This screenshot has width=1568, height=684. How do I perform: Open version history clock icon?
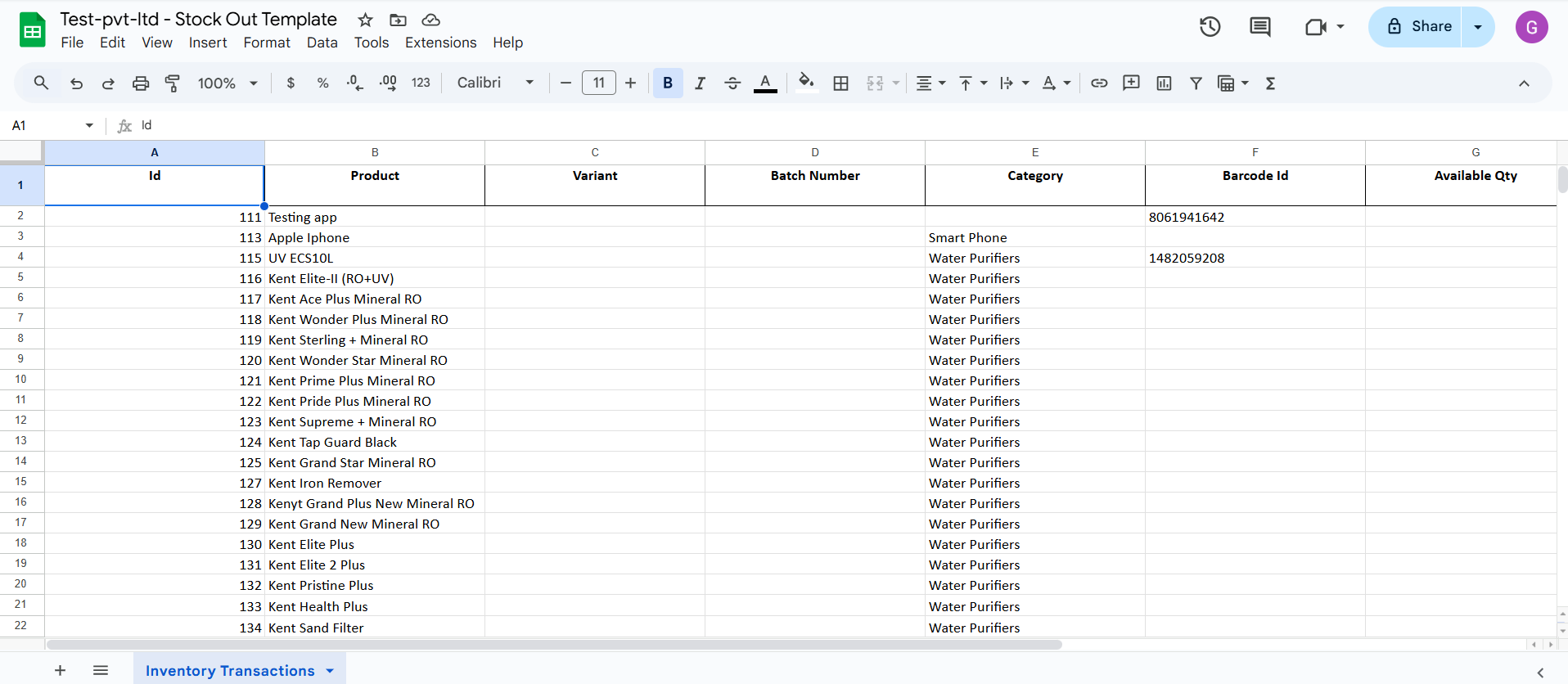coord(1210,27)
